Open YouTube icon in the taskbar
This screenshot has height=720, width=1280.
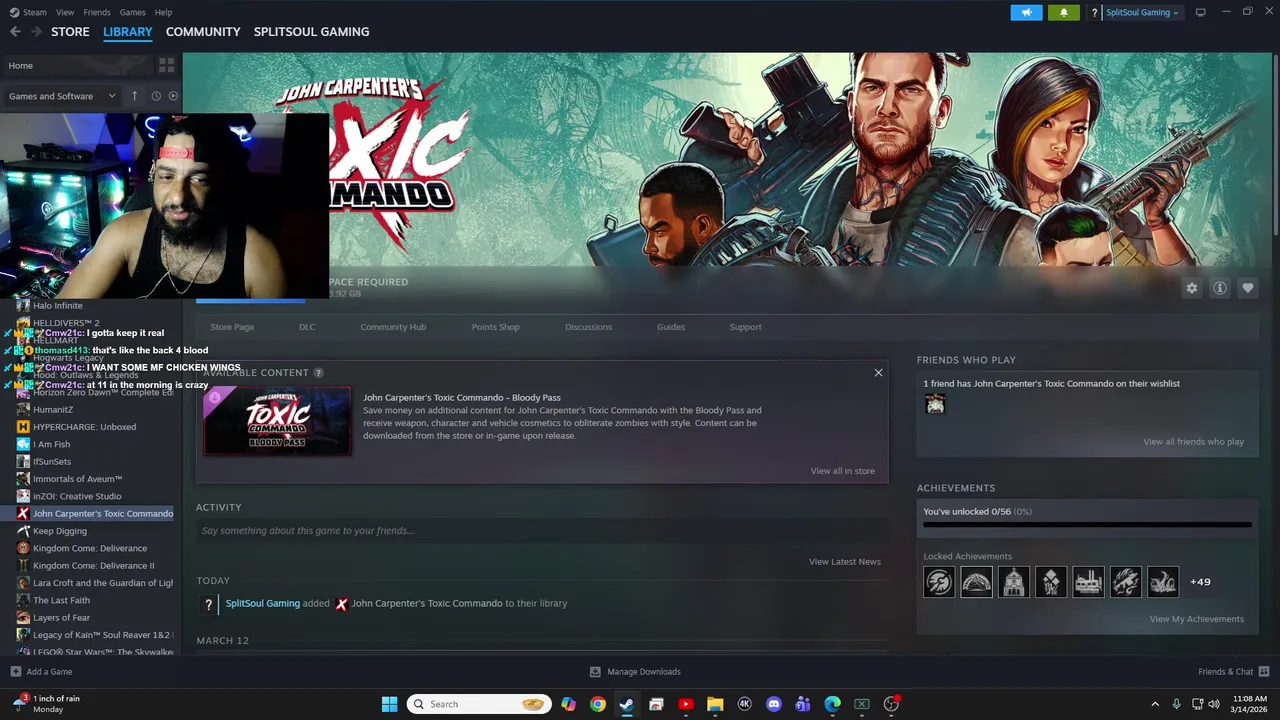[686, 704]
